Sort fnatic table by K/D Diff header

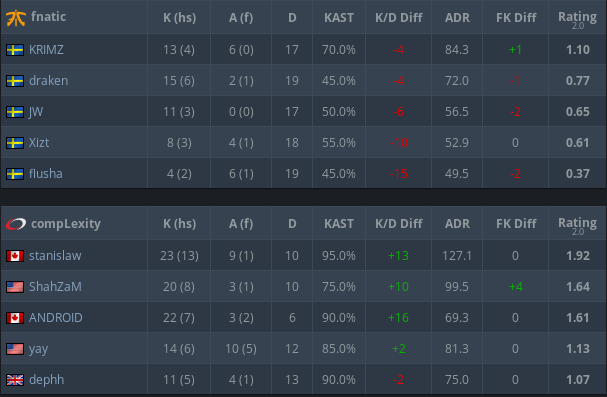point(398,18)
